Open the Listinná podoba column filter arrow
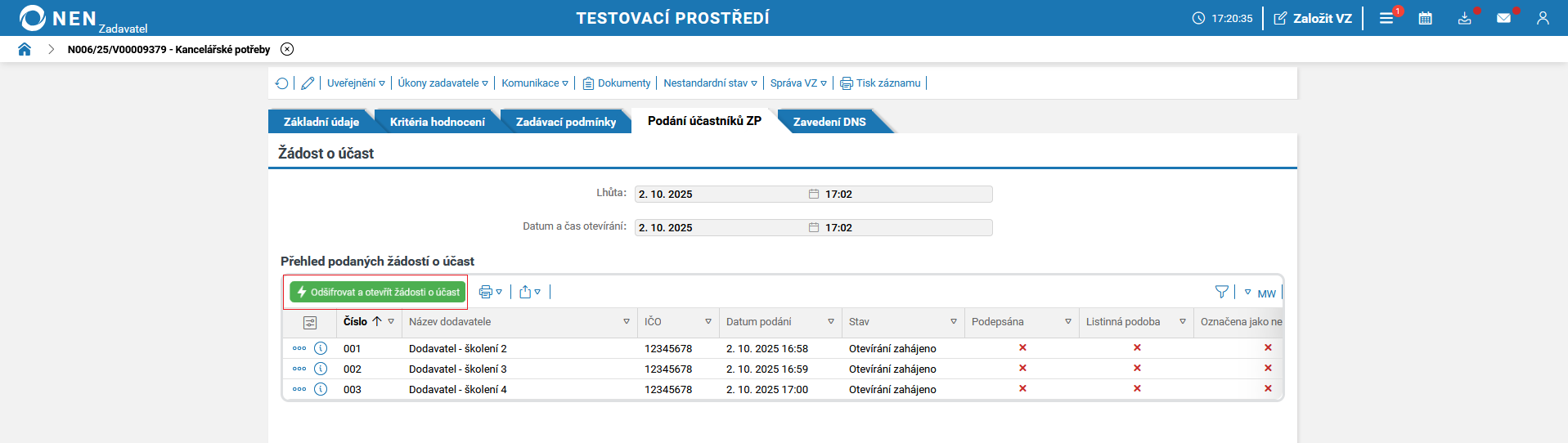 1183,322
